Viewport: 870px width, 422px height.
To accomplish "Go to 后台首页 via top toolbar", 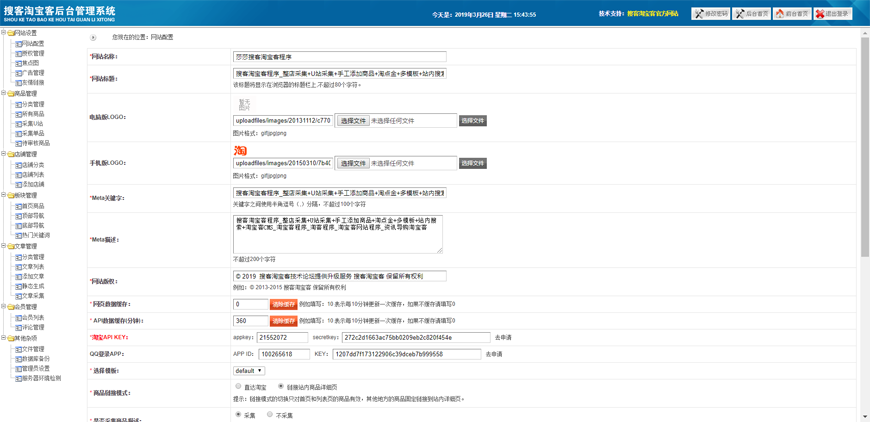I will pyautogui.click(x=751, y=14).
